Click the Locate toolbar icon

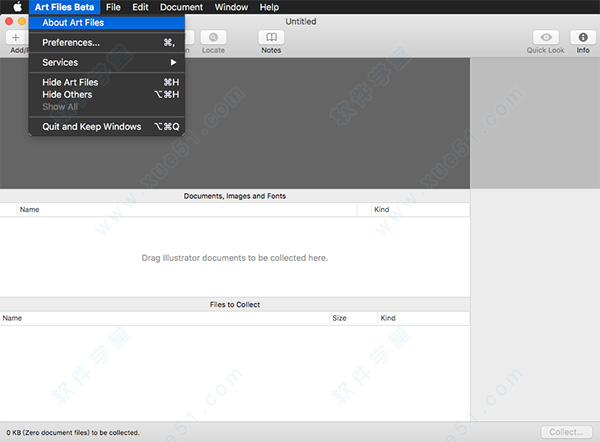point(213,38)
